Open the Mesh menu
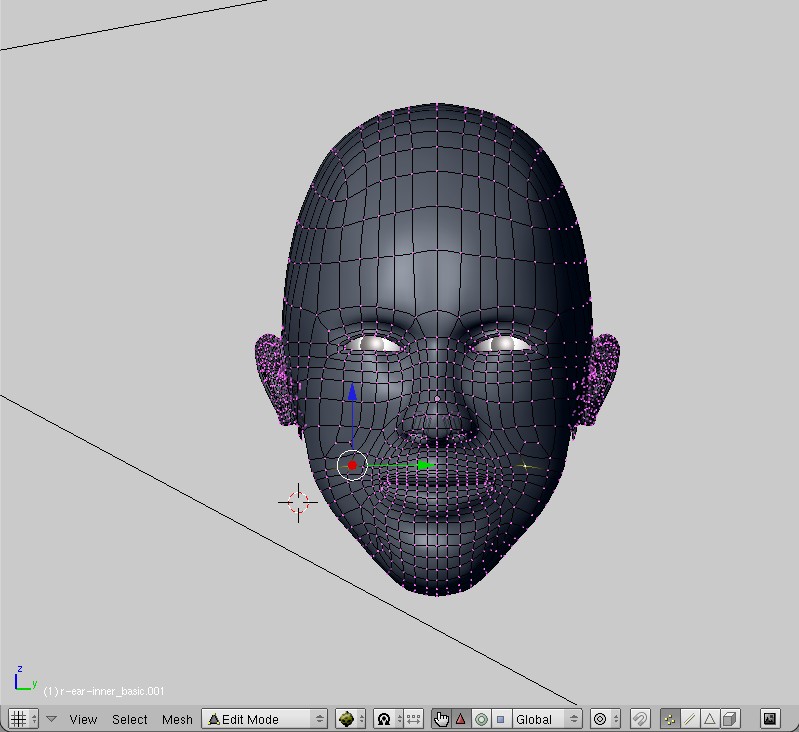The height and width of the screenshot is (732, 799). (177, 719)
